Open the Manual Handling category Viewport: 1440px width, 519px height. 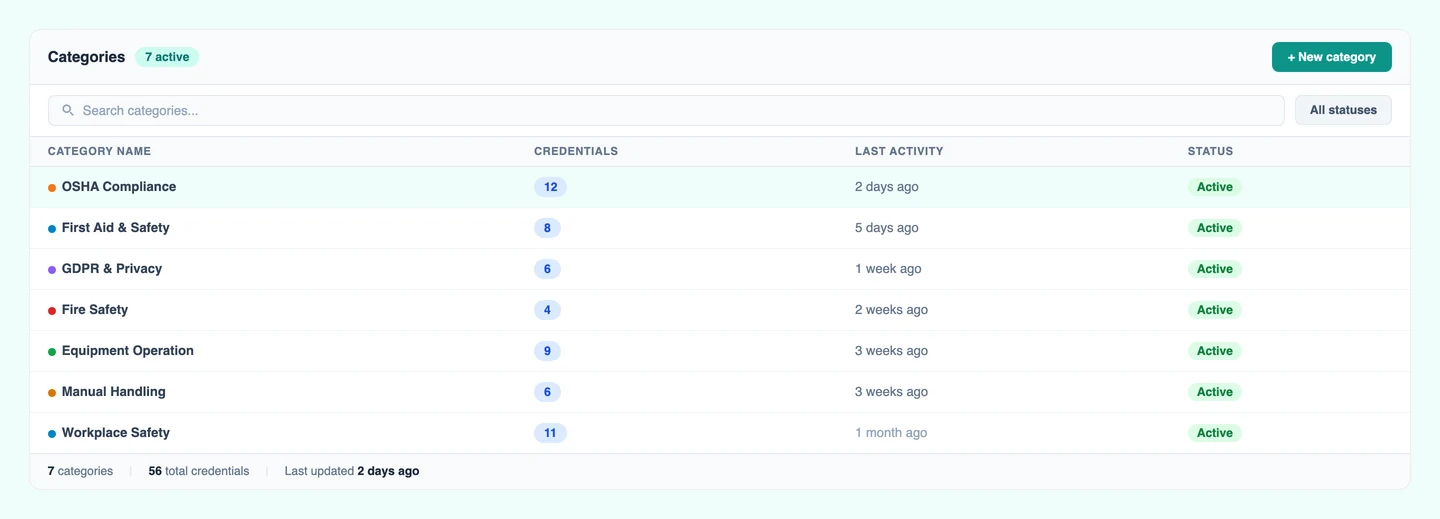[x=114, y=392]
